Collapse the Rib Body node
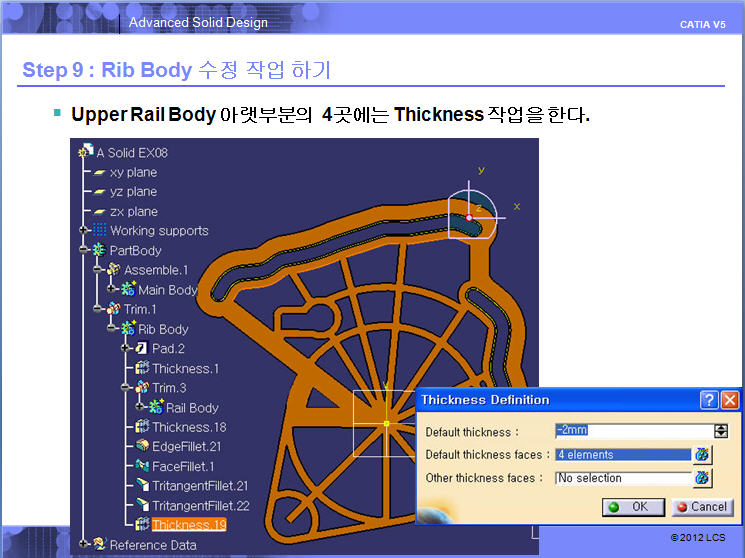Viewport: 745px width, 558px height. point(113,329)
